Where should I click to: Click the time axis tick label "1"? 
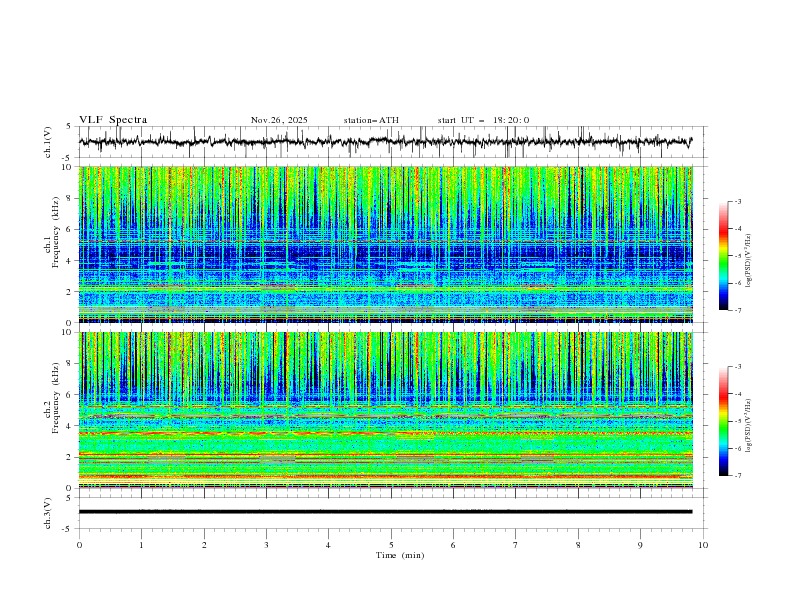point(141,545)
